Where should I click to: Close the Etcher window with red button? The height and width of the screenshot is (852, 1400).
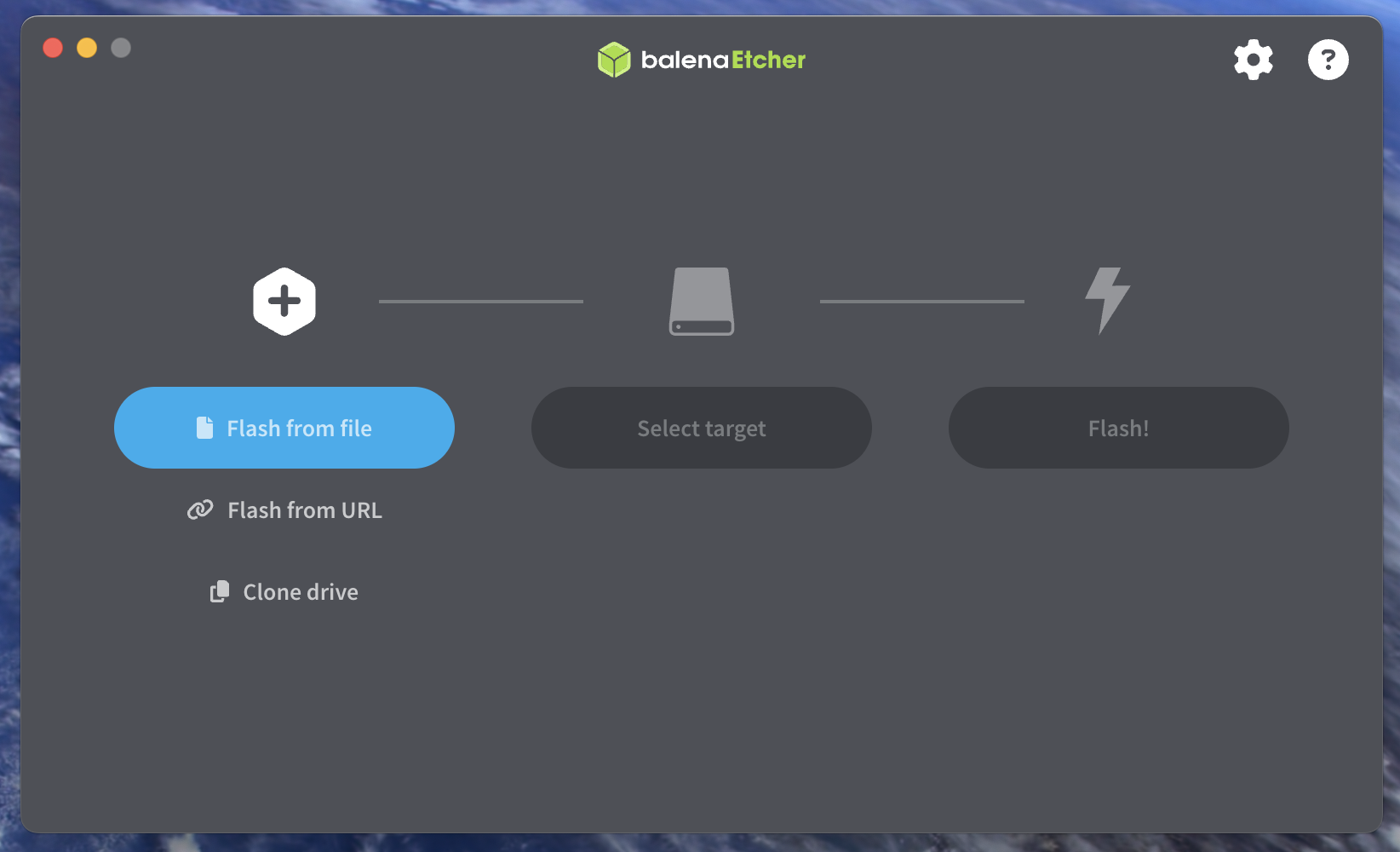click(53, 48)
